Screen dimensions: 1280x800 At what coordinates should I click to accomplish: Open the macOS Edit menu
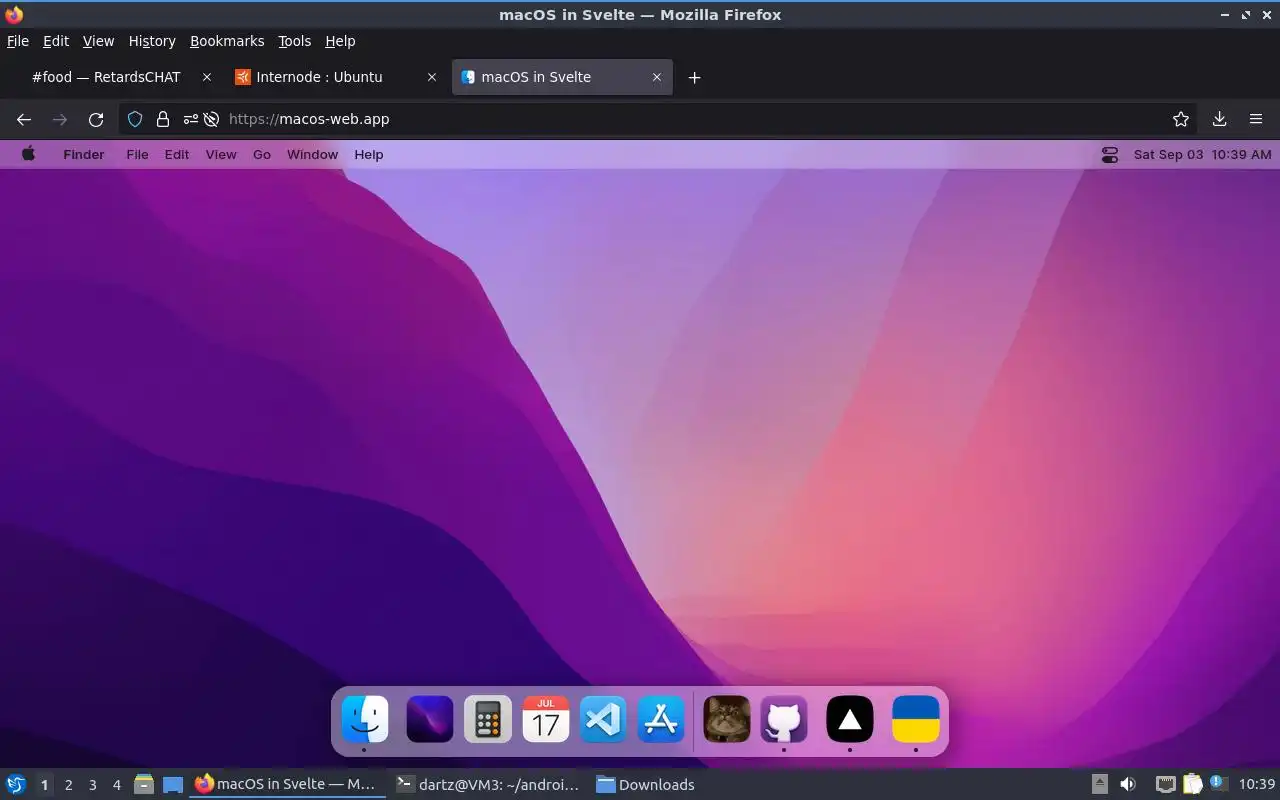[177, 155]
